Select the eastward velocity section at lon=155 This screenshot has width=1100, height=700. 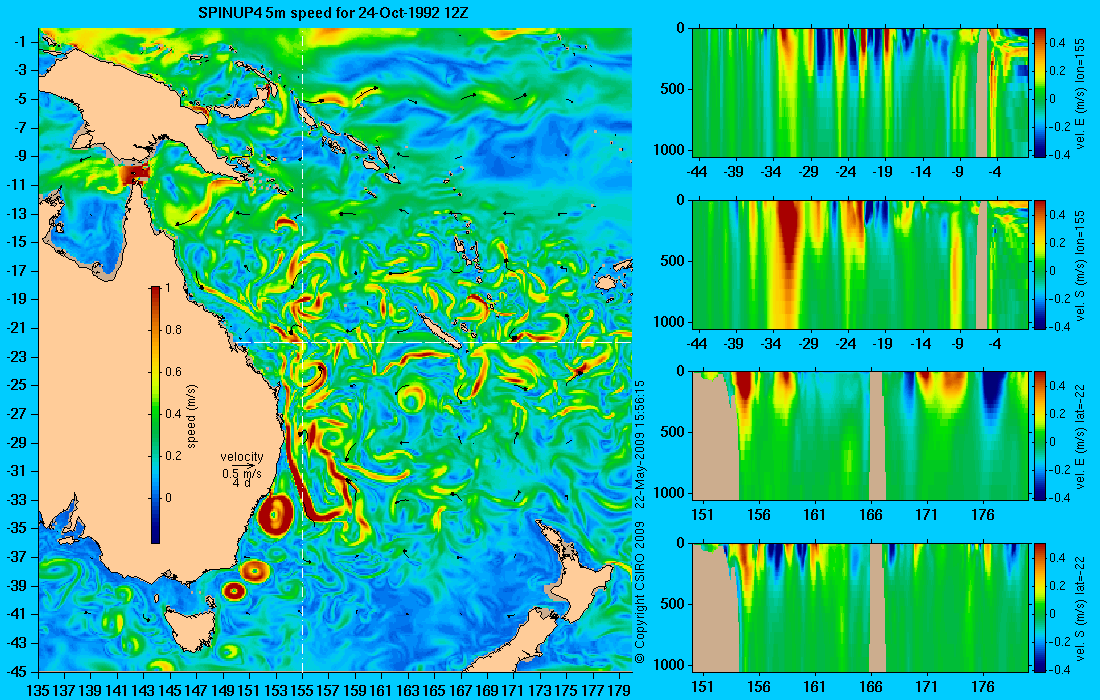(x=860, y=93)
